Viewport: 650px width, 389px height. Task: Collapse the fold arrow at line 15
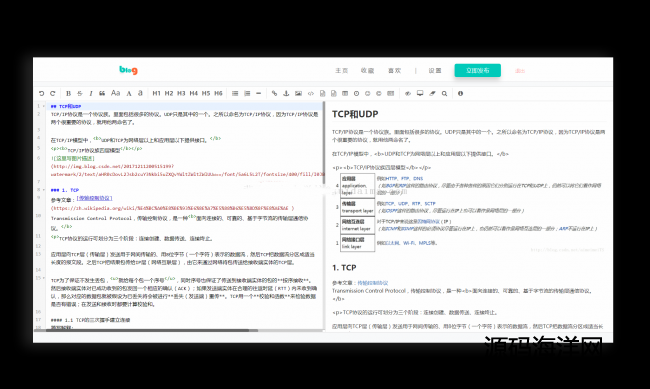[44, 278]
